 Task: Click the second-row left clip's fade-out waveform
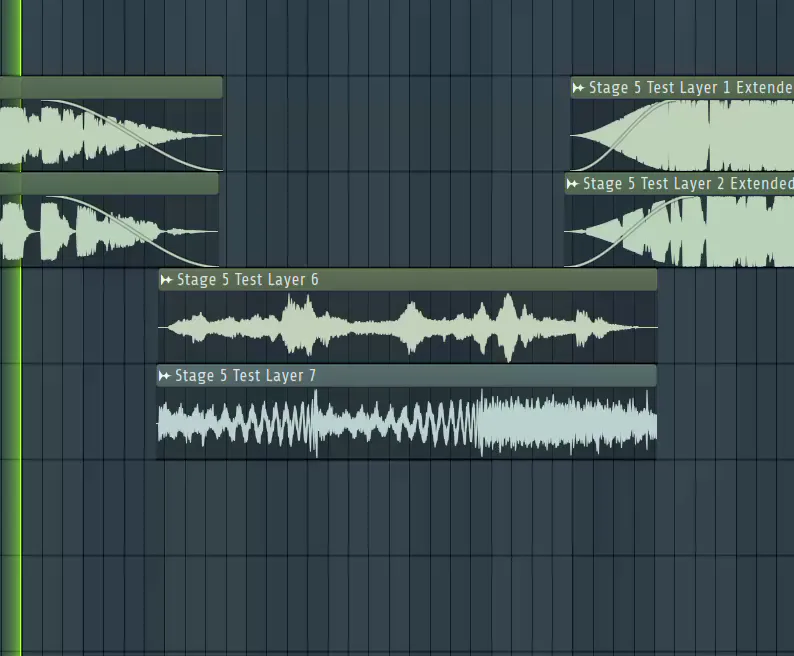(x=109, y=231)
